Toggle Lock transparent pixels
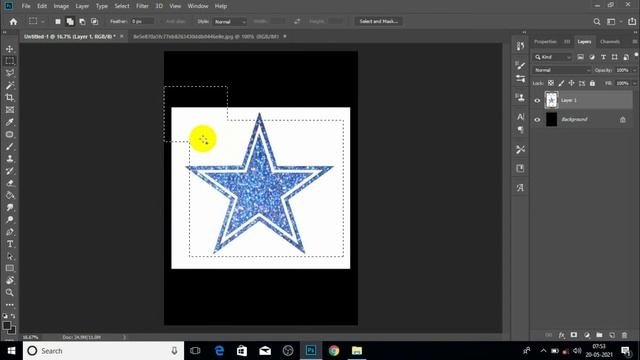This screenshot has height=360, width=640. pos(551,83)
